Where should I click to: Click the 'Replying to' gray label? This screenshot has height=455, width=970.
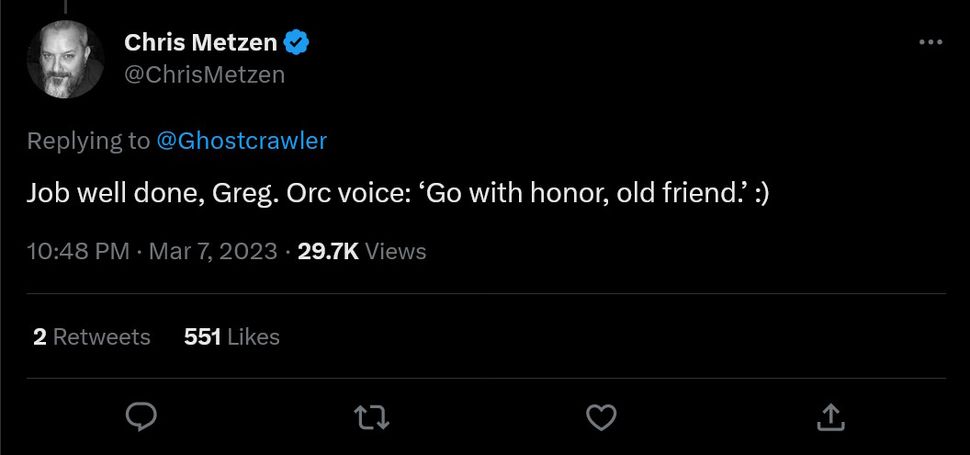click(x=88, y=141)
